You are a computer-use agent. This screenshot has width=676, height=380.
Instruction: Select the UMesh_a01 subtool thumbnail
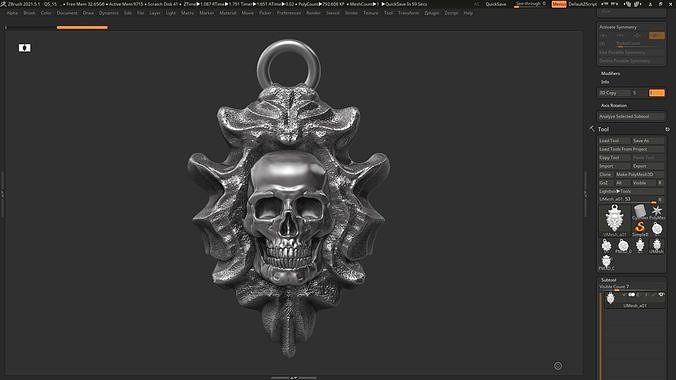click(x=610, y=298)
